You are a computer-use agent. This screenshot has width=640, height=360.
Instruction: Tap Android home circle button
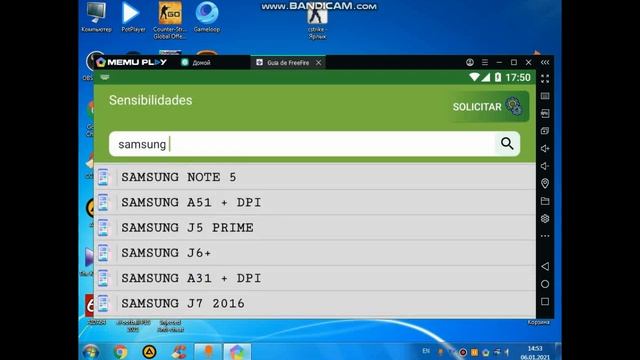[545, 284]
